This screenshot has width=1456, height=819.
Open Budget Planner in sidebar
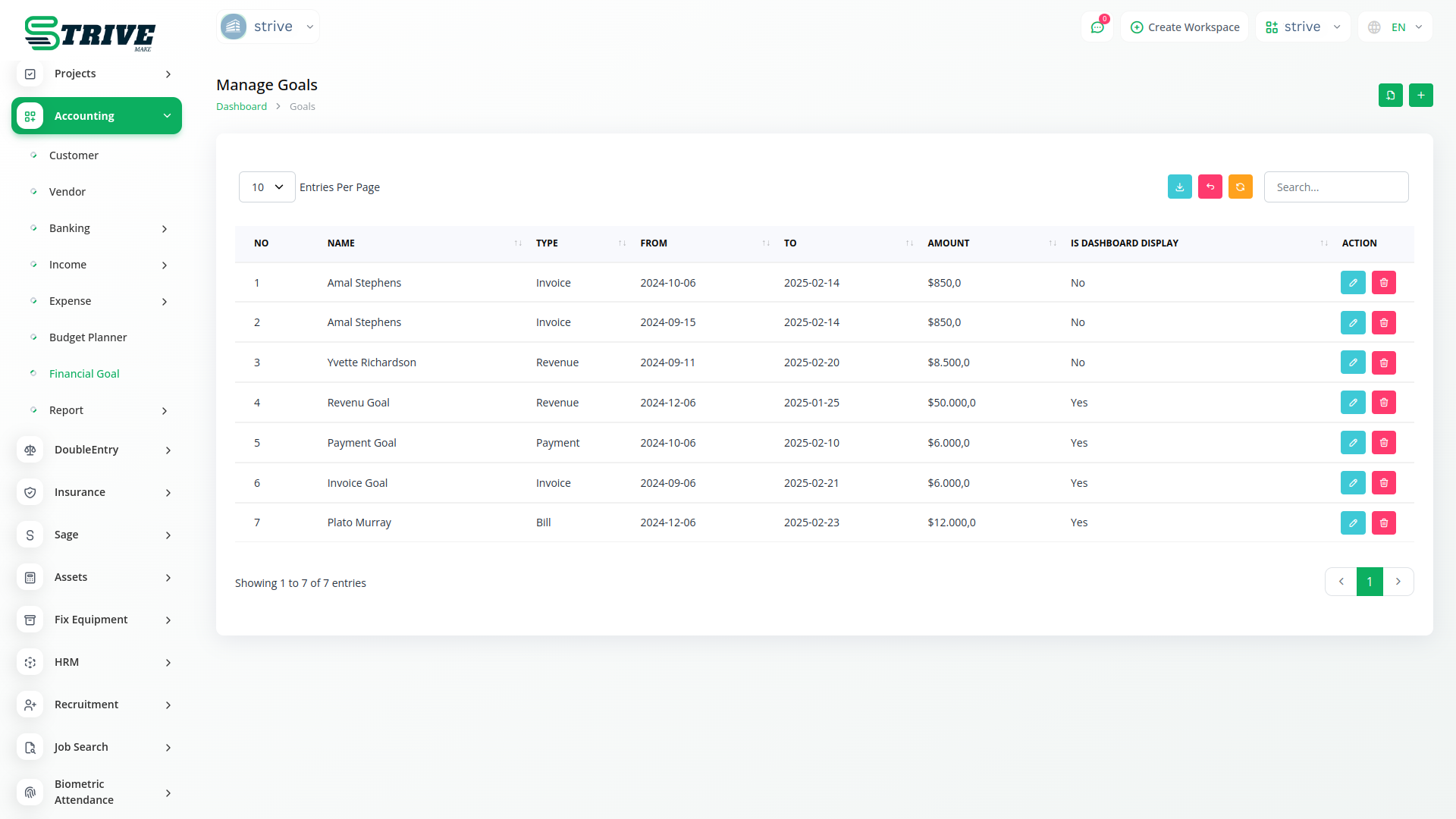point(88,337)
